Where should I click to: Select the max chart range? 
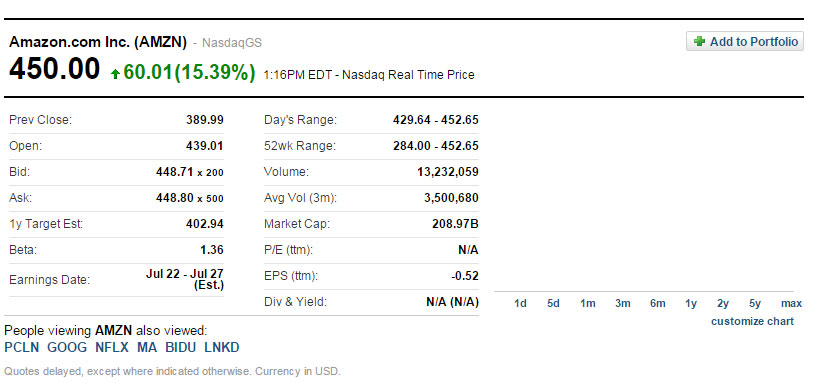[x=791, y=303]
